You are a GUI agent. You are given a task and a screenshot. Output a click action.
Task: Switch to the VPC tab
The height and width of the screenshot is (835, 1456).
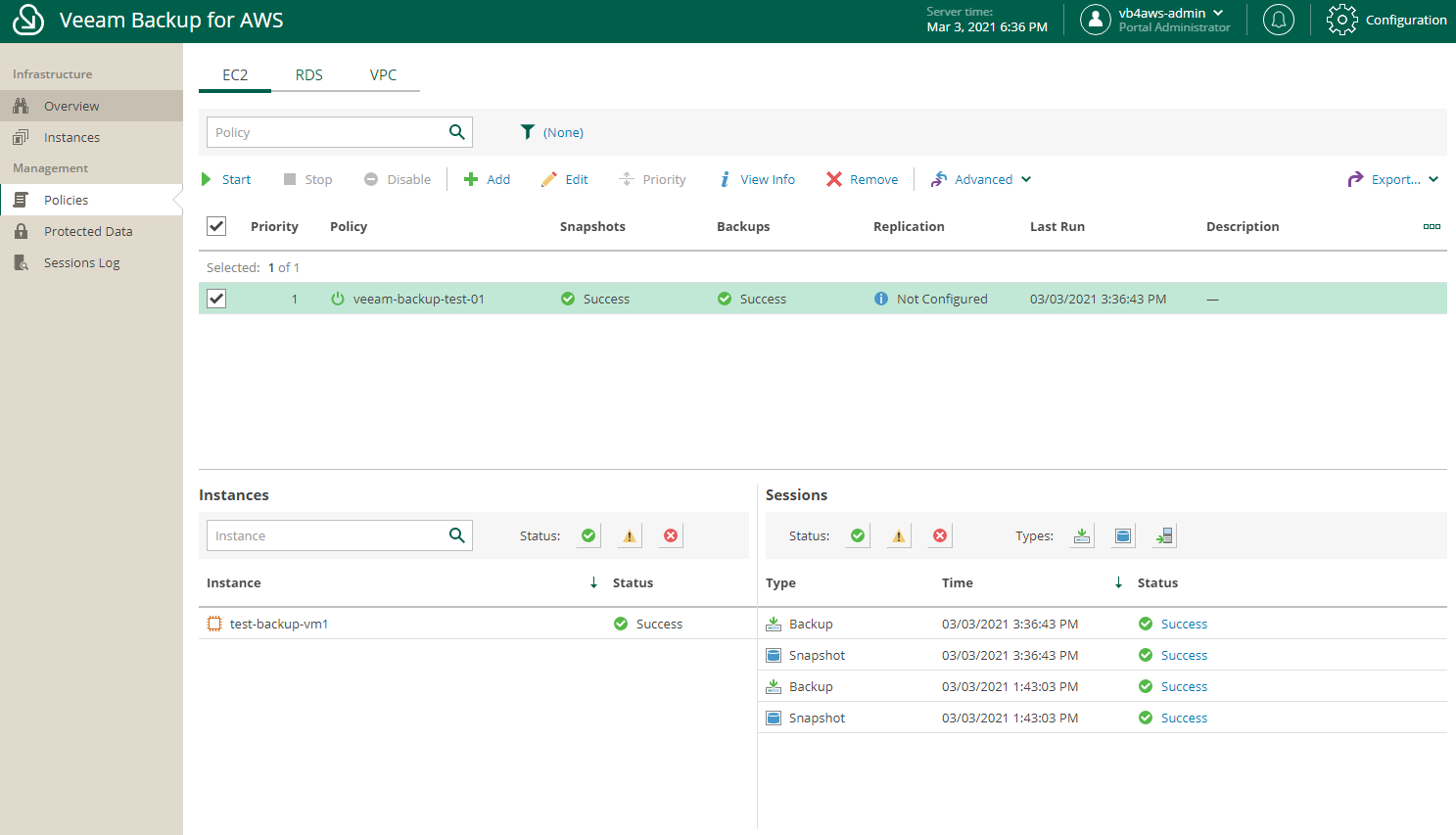(x=384, y=75)
